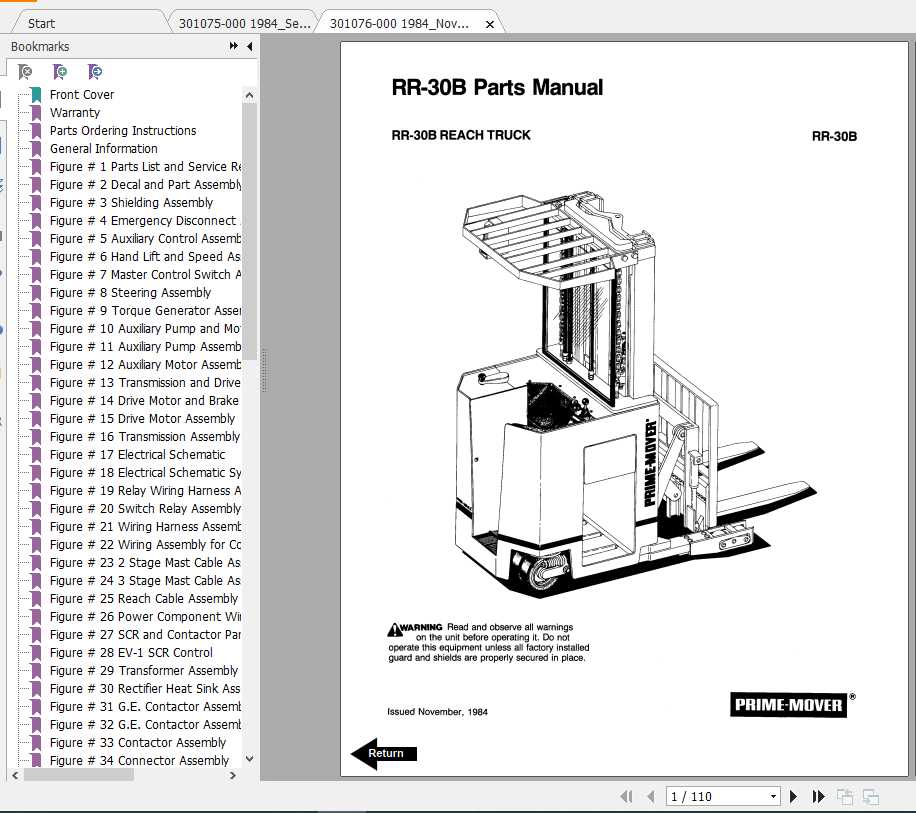Switch to the Start tab
Screen dimensions: 916x813
click(40, 21)
